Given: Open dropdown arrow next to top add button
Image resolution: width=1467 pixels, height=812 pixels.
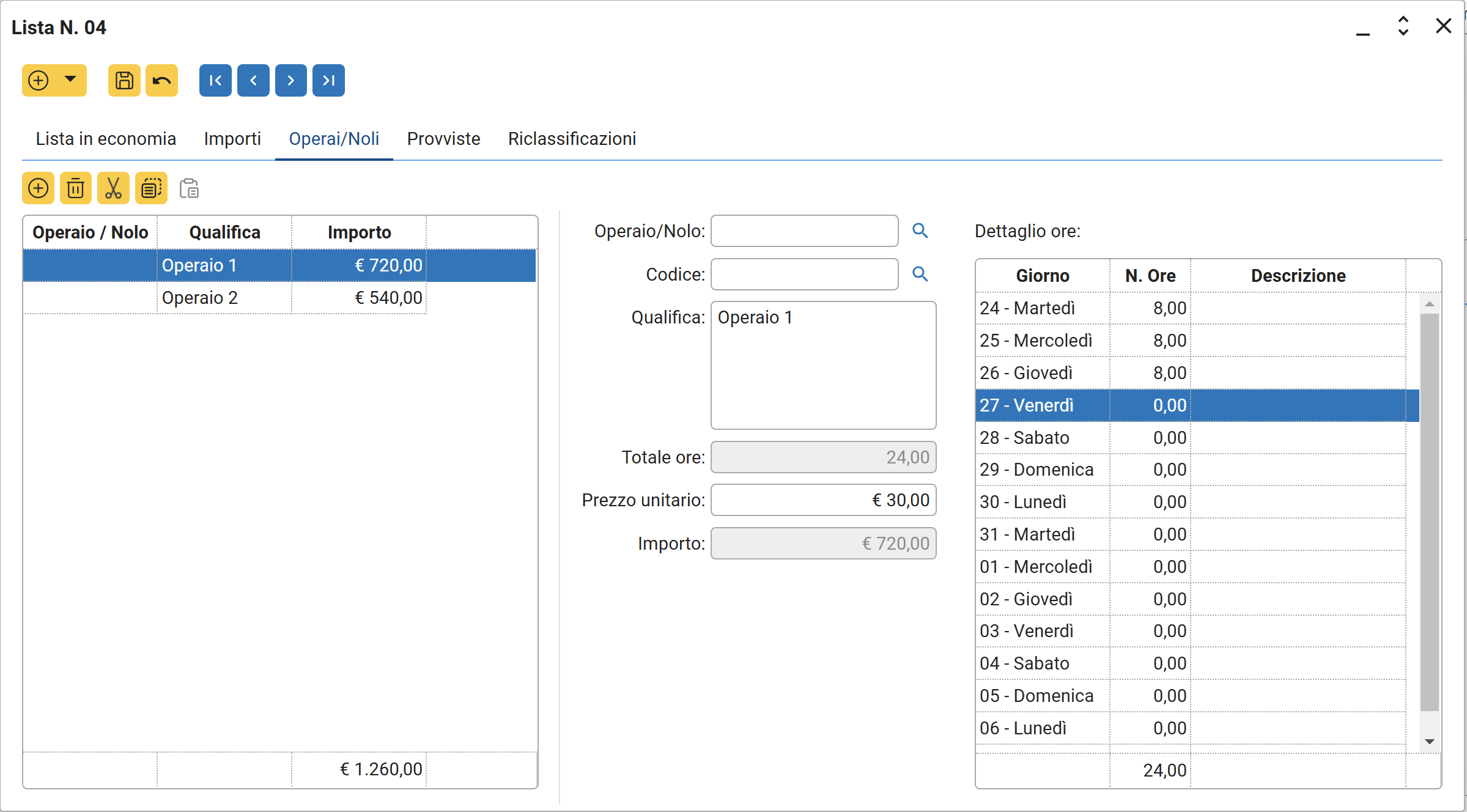Looking at the screenshot, I should click(x=70, y=79).
